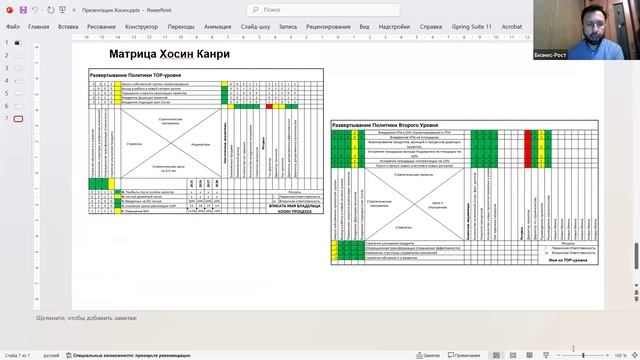The width and height of the screenshot is (640, 360).
Task: Switch to the Главная ribbon tab
Action: 38,27
